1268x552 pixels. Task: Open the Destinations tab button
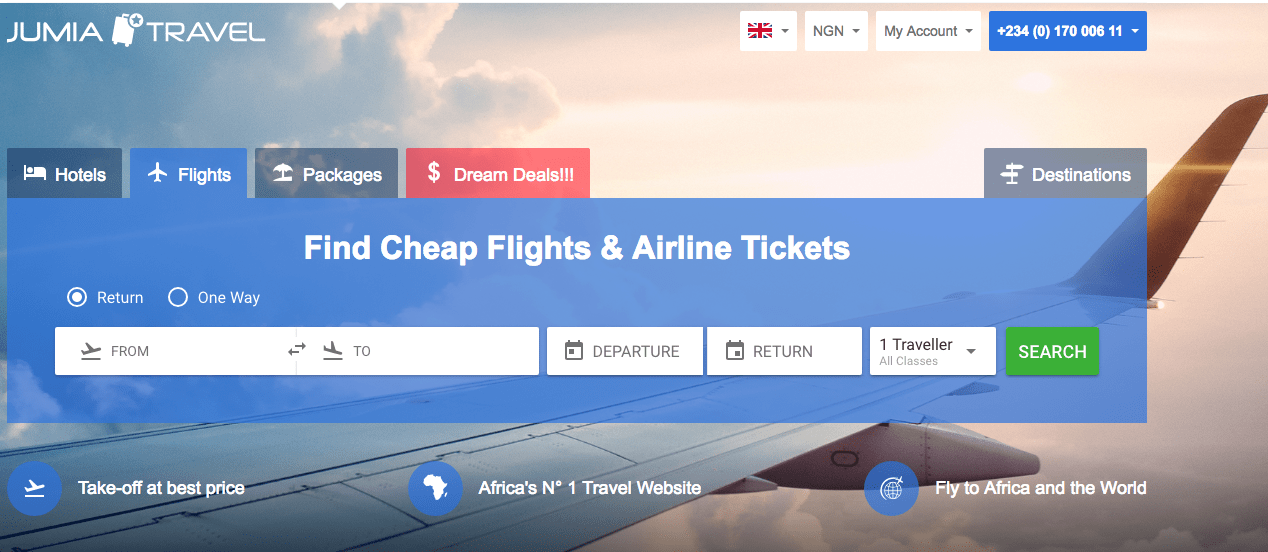click(1065, 174)
